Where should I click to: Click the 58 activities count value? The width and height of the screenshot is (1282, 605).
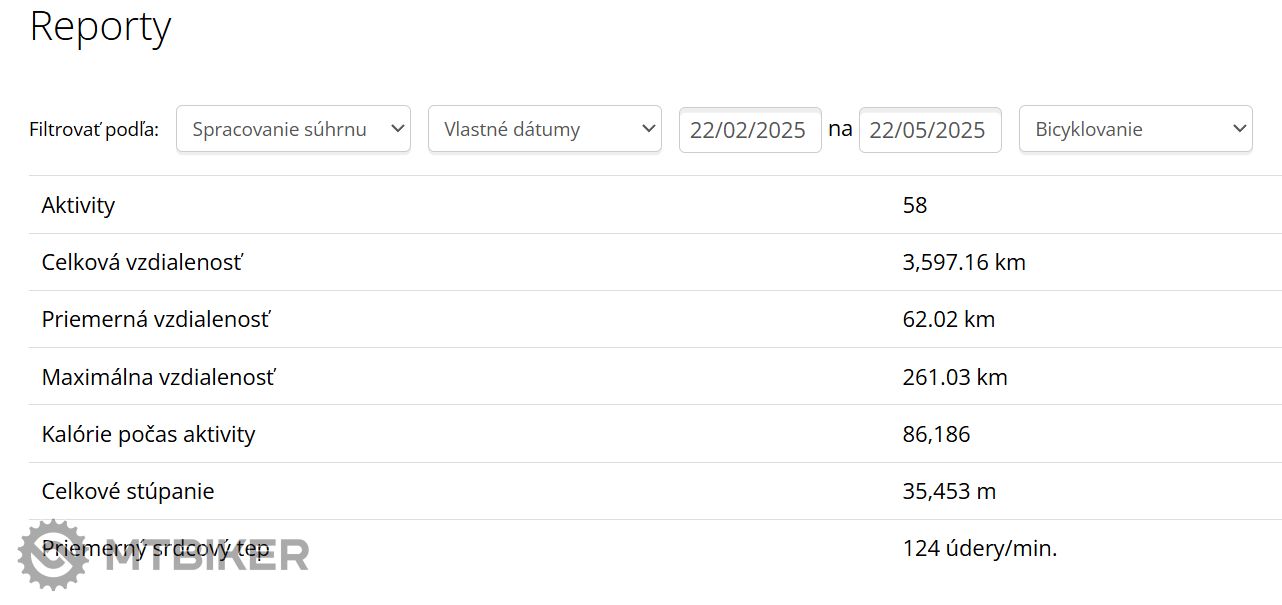914,205
